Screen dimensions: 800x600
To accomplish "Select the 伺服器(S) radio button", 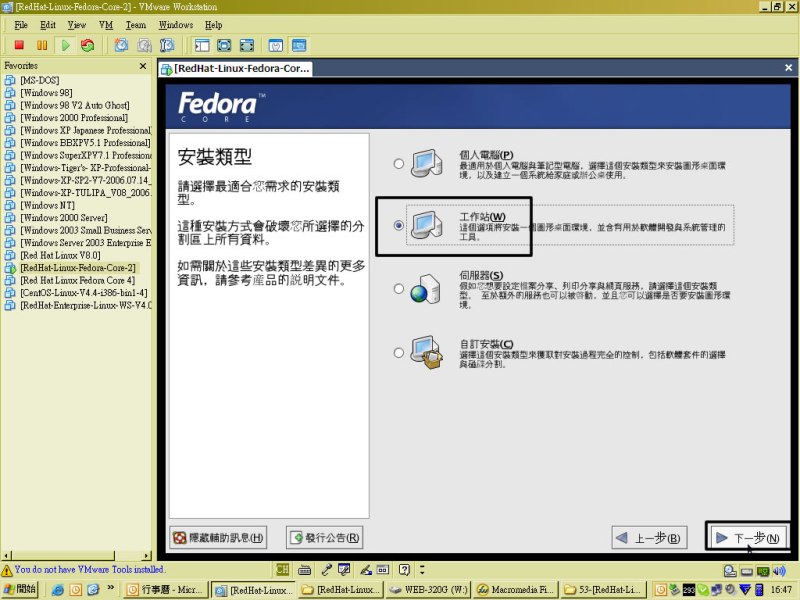I will pos(399,289).
